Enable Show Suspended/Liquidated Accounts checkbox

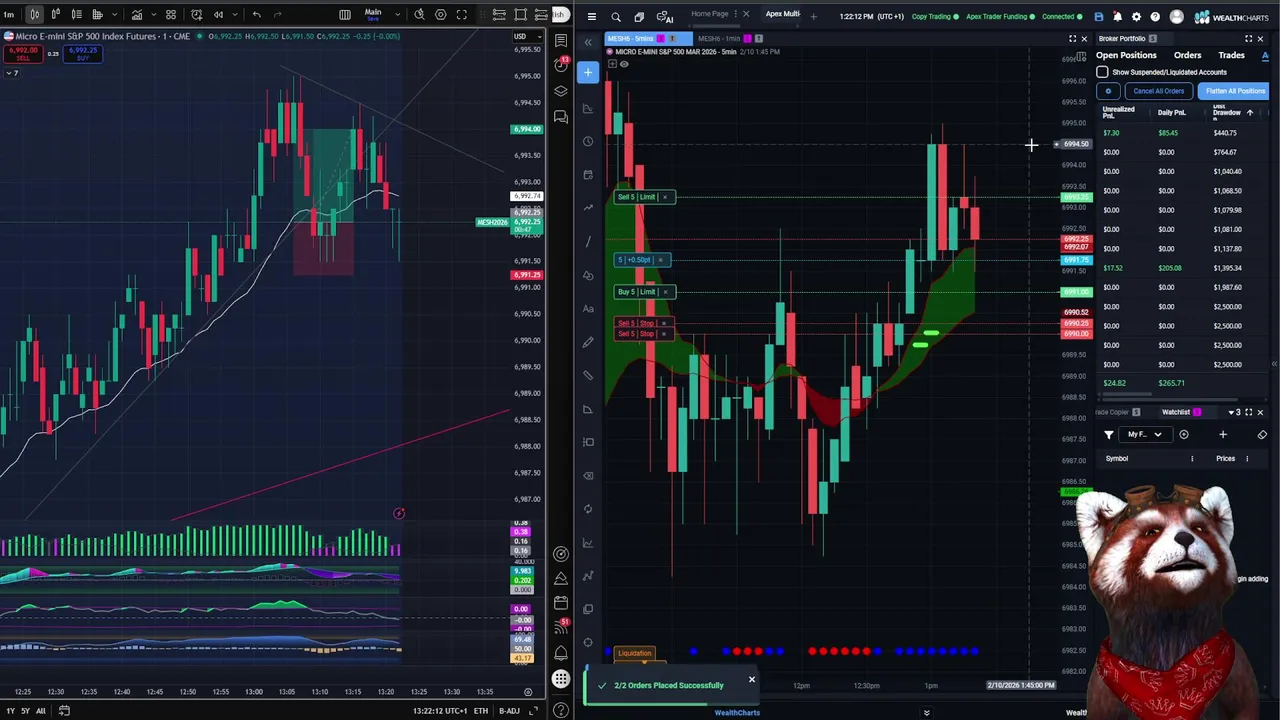point(1102,72)
